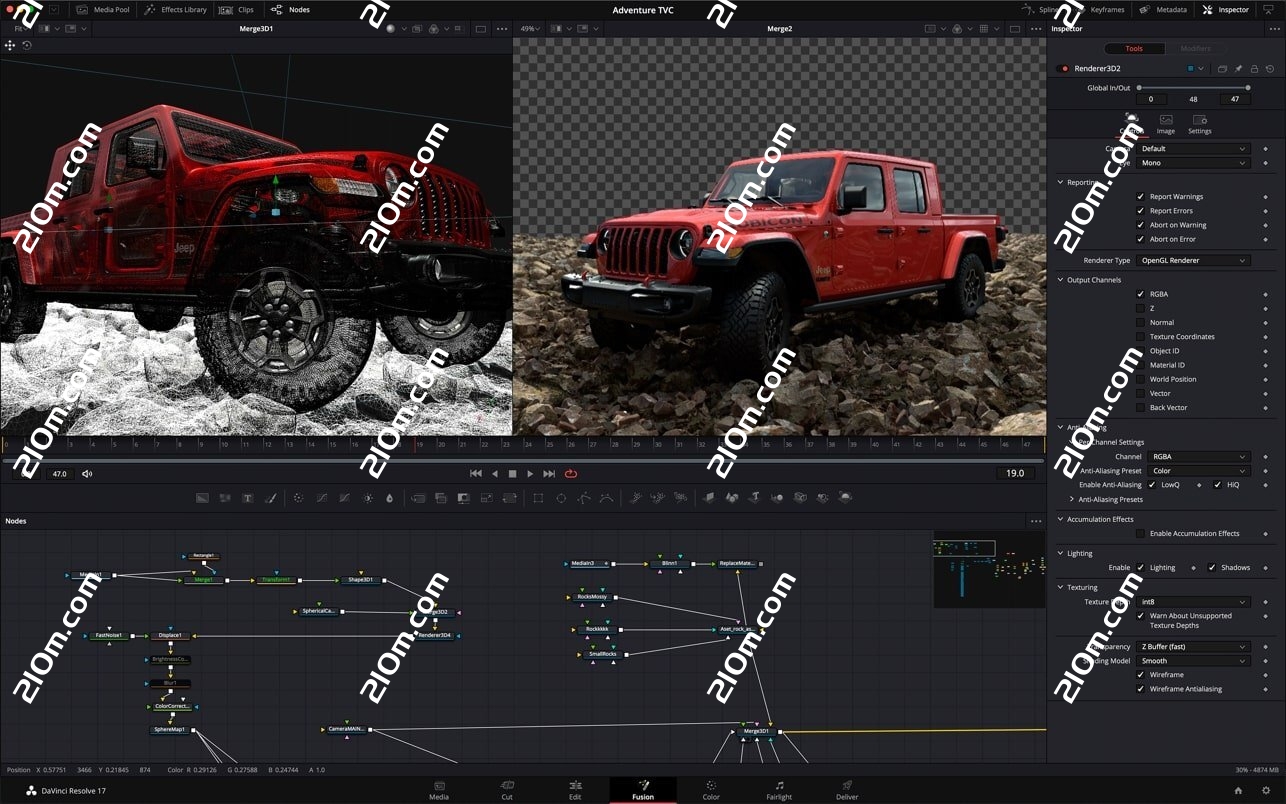Viewport: 1286px width, 804px height.
Task: Add a Renderer3D tool from toolbar
Action: (845, 497)
